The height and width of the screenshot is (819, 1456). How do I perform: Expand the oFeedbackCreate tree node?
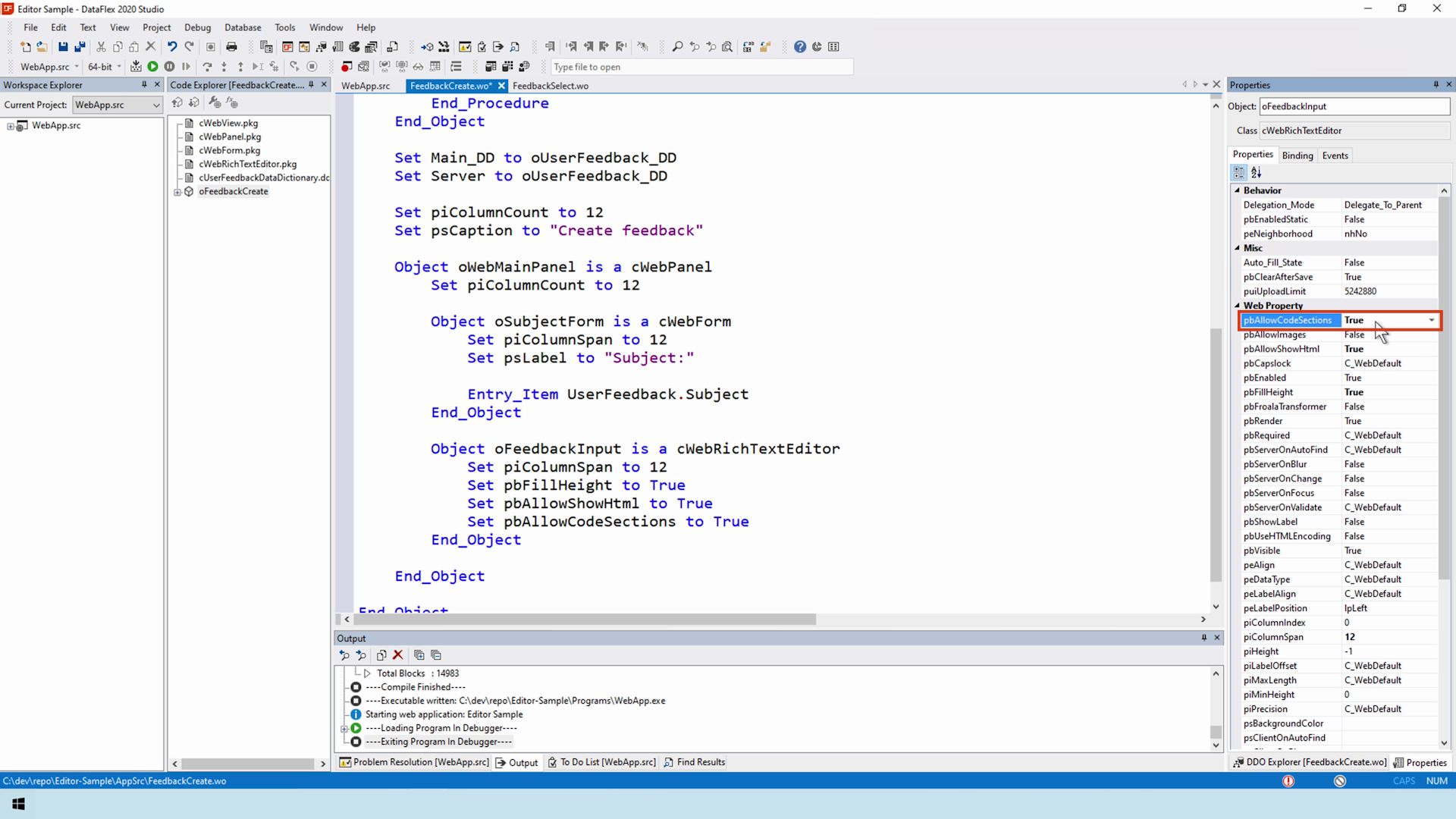click(177, 192)
